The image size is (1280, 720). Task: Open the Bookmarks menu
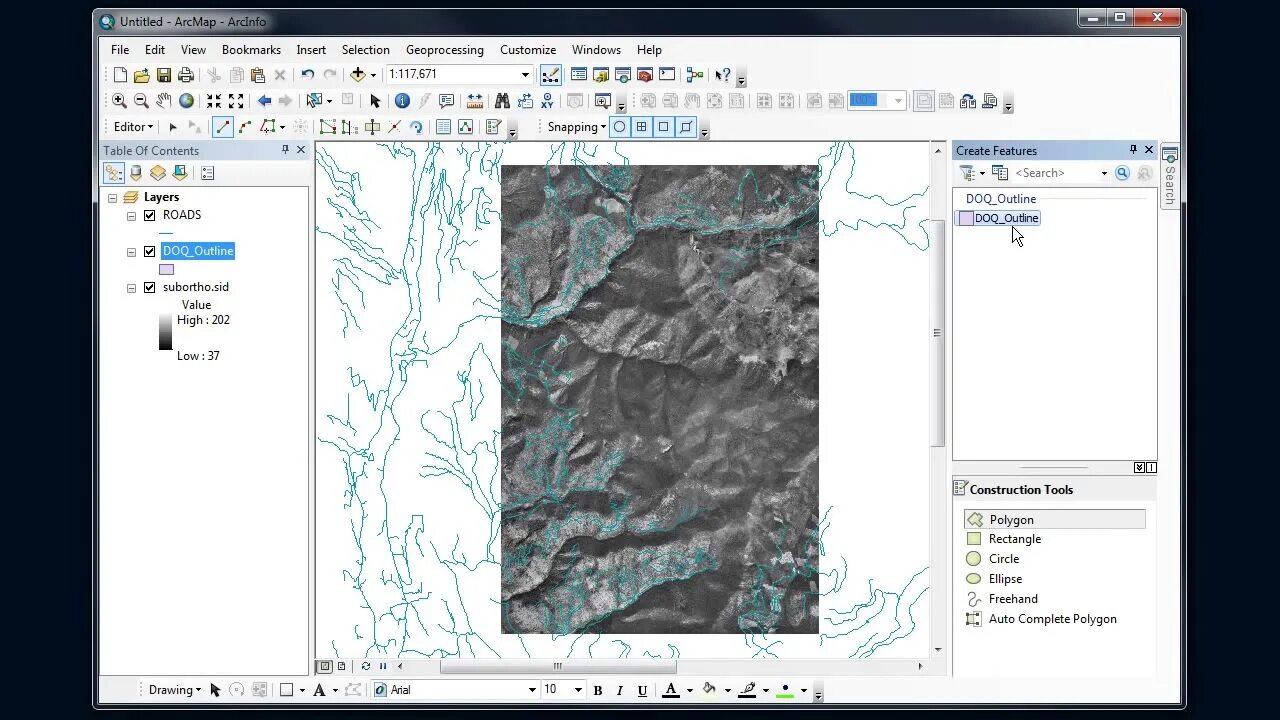pyautogui.click(x=251, y=50)
